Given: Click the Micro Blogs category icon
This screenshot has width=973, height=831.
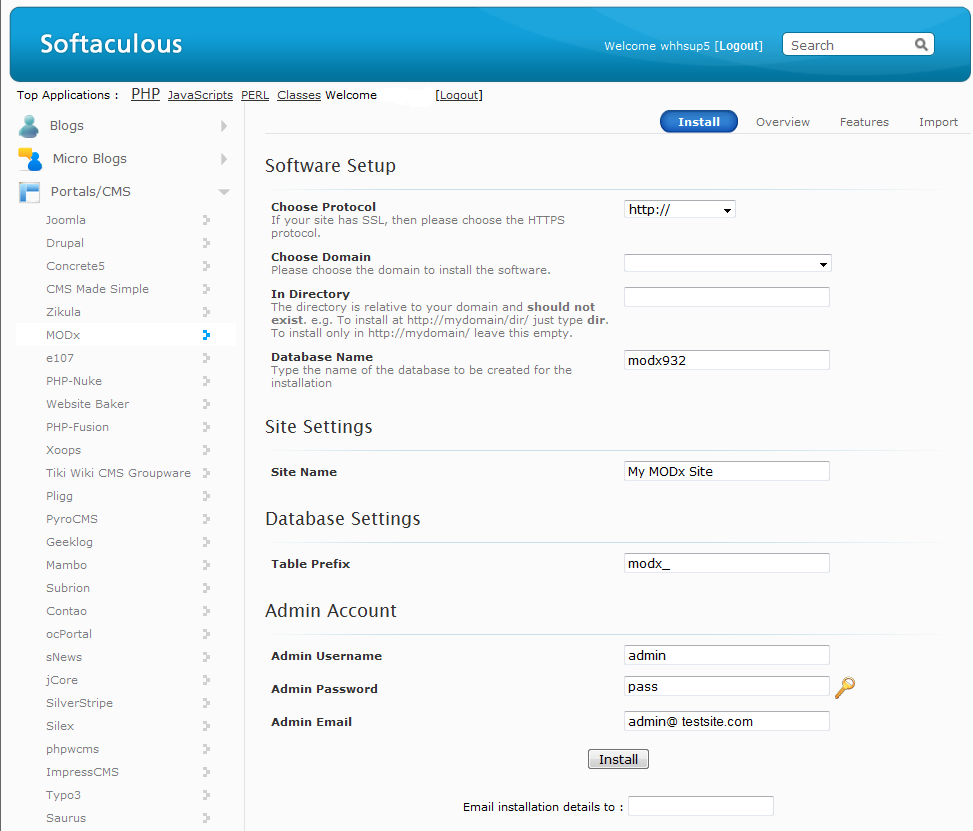Looking at the screenshot, I should tap(30, 159).
